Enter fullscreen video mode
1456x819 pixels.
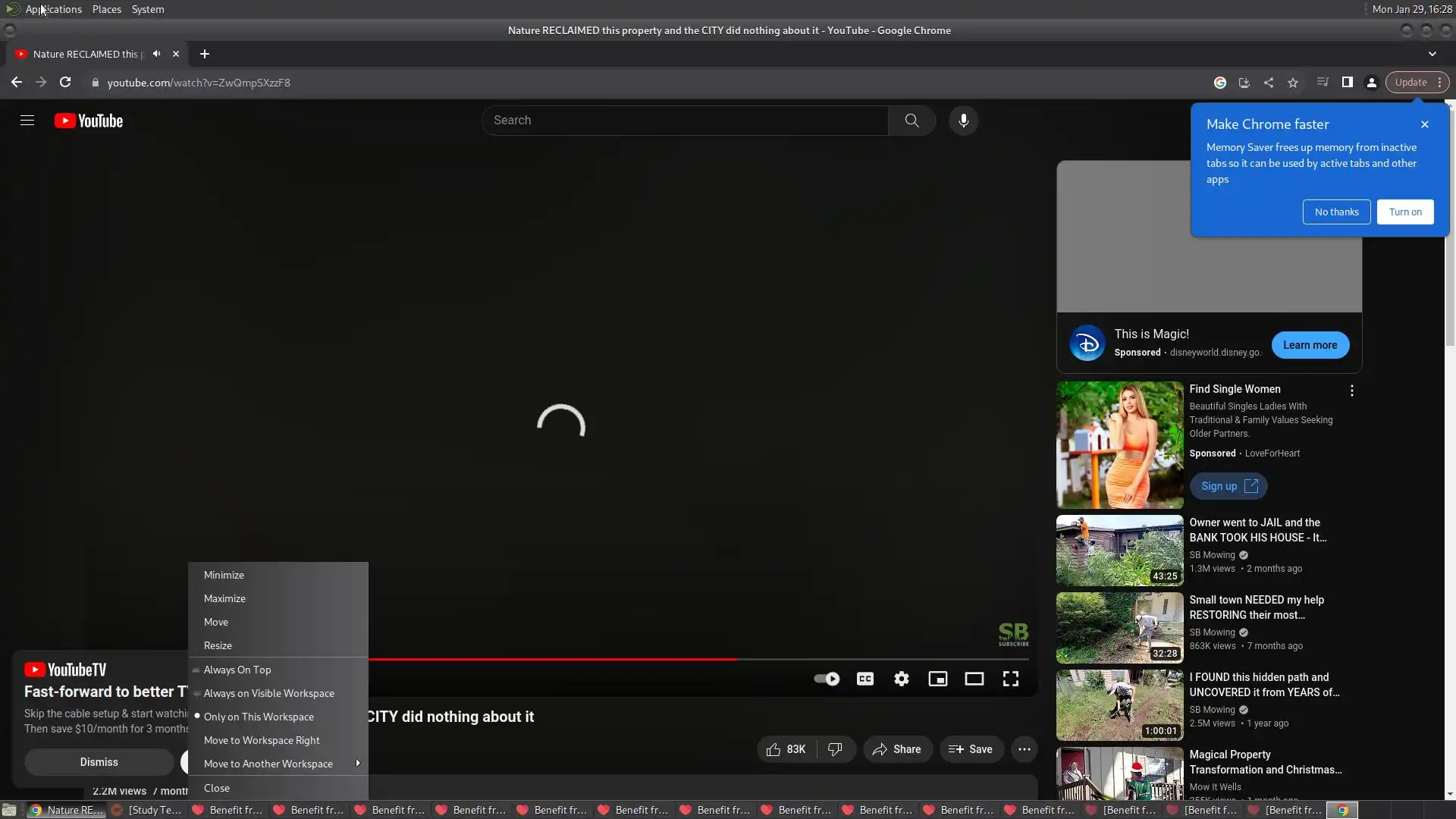pos(1010,679)
